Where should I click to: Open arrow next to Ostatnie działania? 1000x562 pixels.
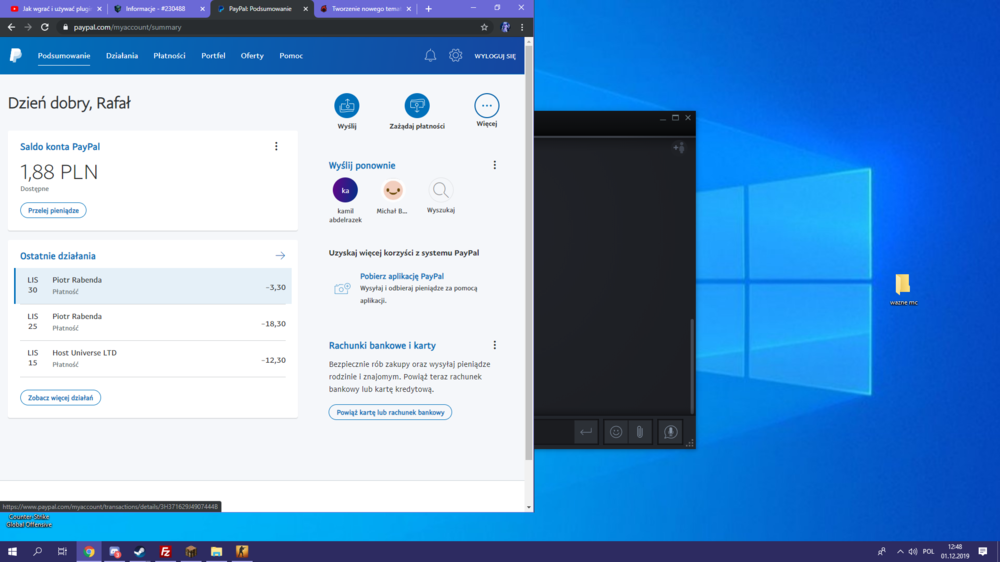click(280, 256)
